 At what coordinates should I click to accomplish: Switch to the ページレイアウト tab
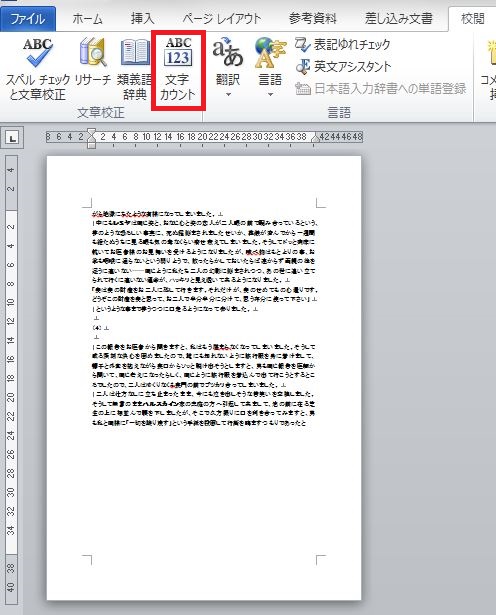tap(222, 18)
